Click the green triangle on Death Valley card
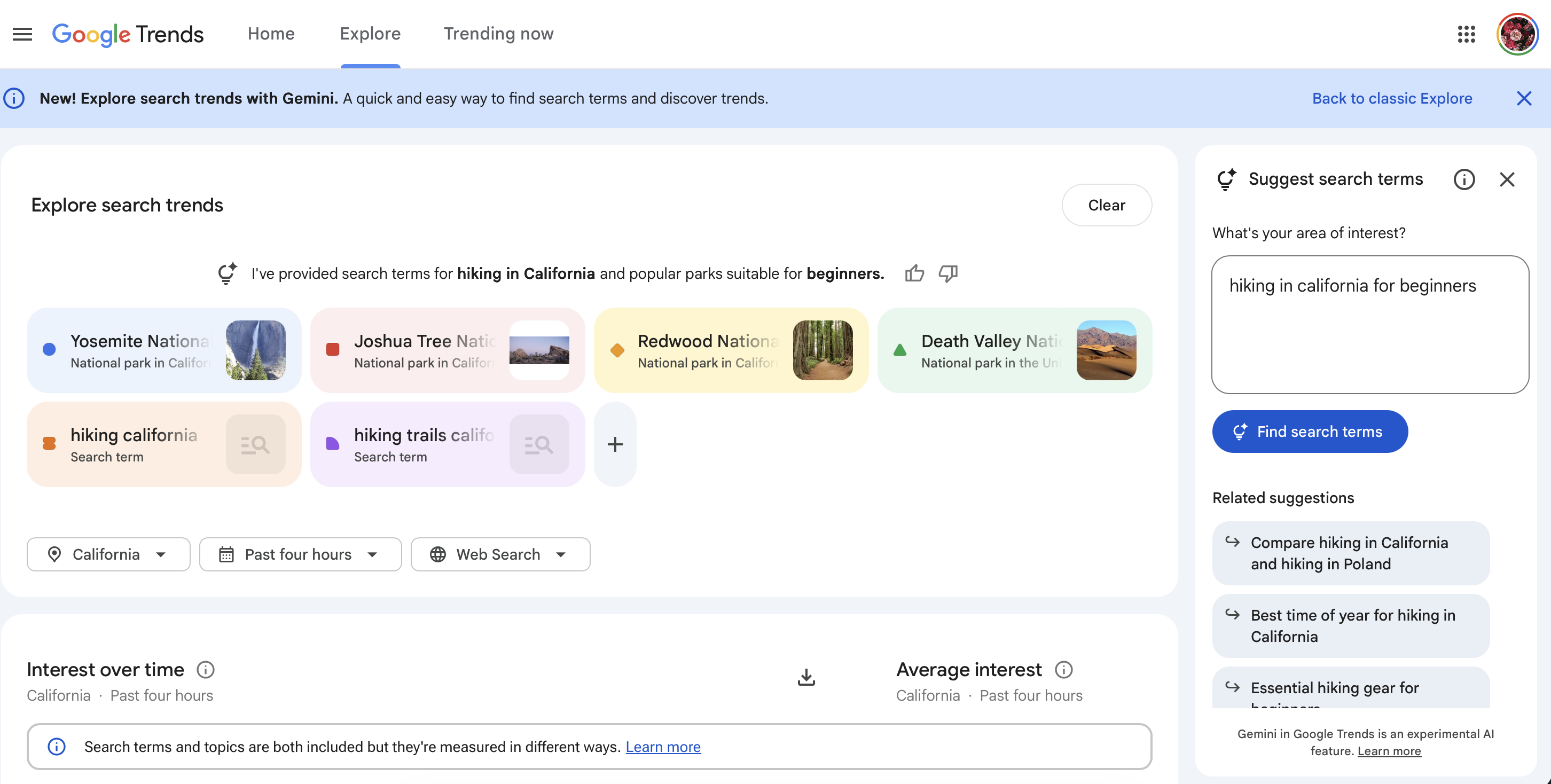The width and height of the screenshot is (1551, 784). pos(899,350)
